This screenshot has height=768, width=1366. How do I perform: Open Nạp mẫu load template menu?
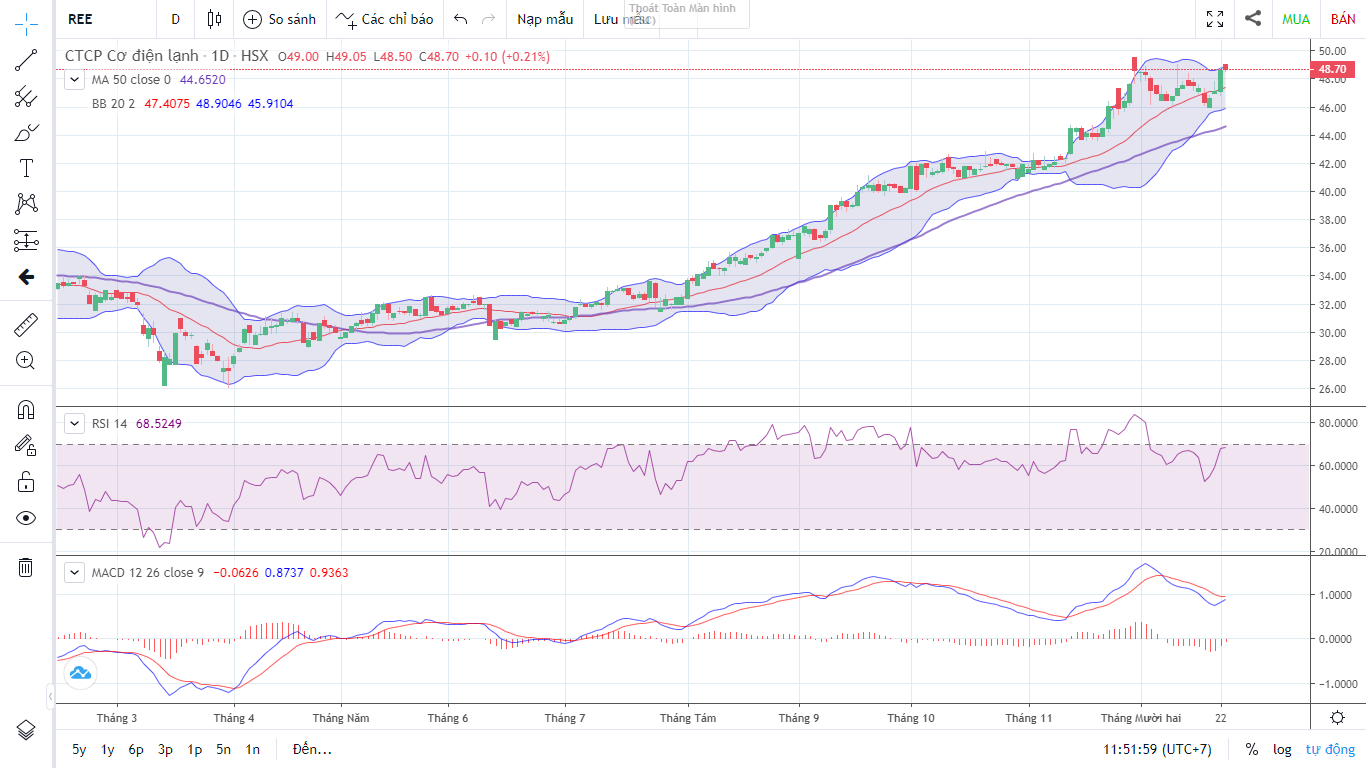(545, 19)
